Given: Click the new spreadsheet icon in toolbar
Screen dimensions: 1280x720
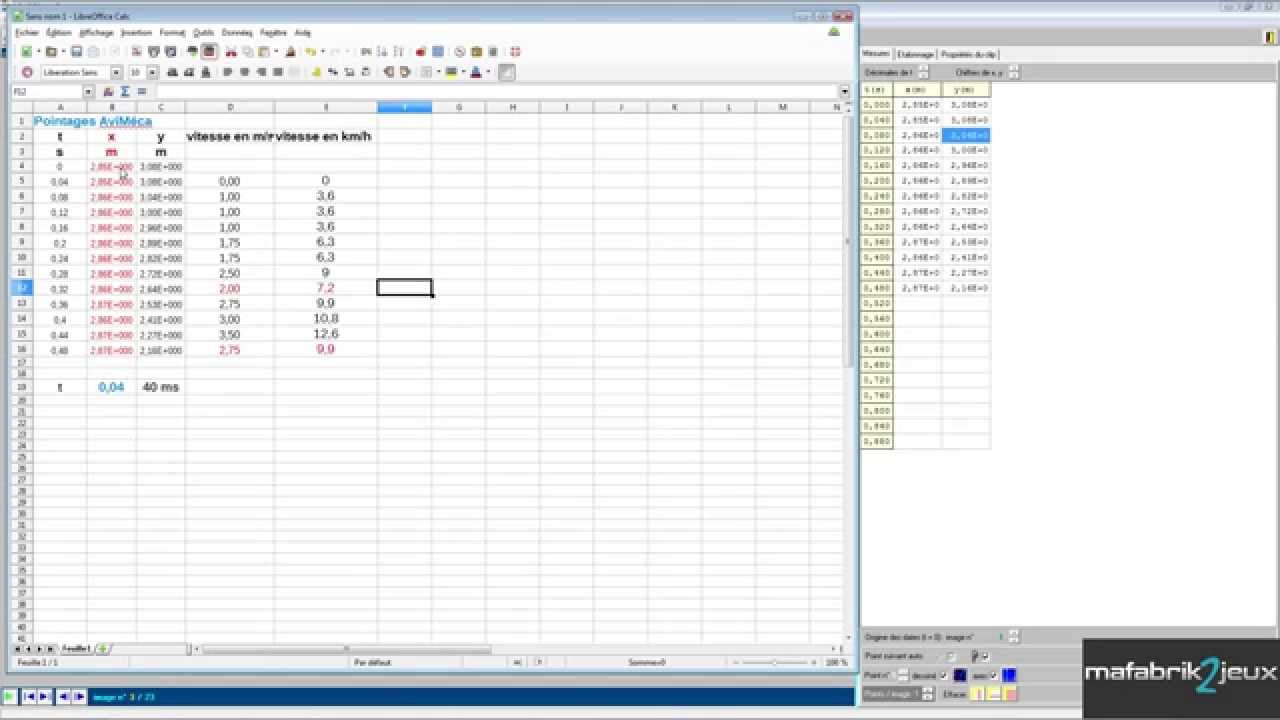Looking at the screenshot, I should [x=26, y=52].
